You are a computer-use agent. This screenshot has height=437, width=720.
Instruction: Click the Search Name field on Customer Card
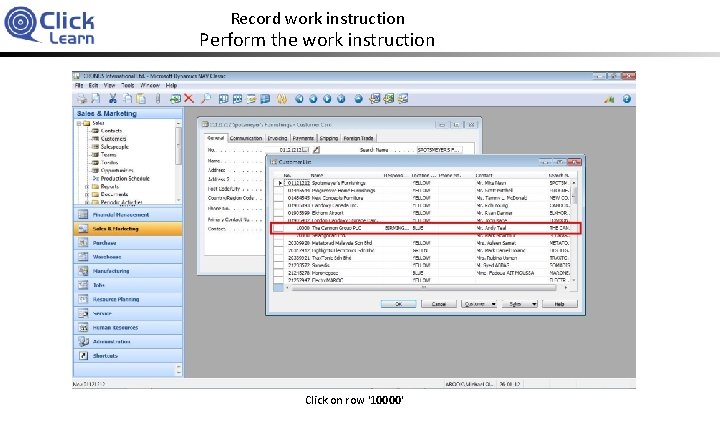tap(439, 150)
